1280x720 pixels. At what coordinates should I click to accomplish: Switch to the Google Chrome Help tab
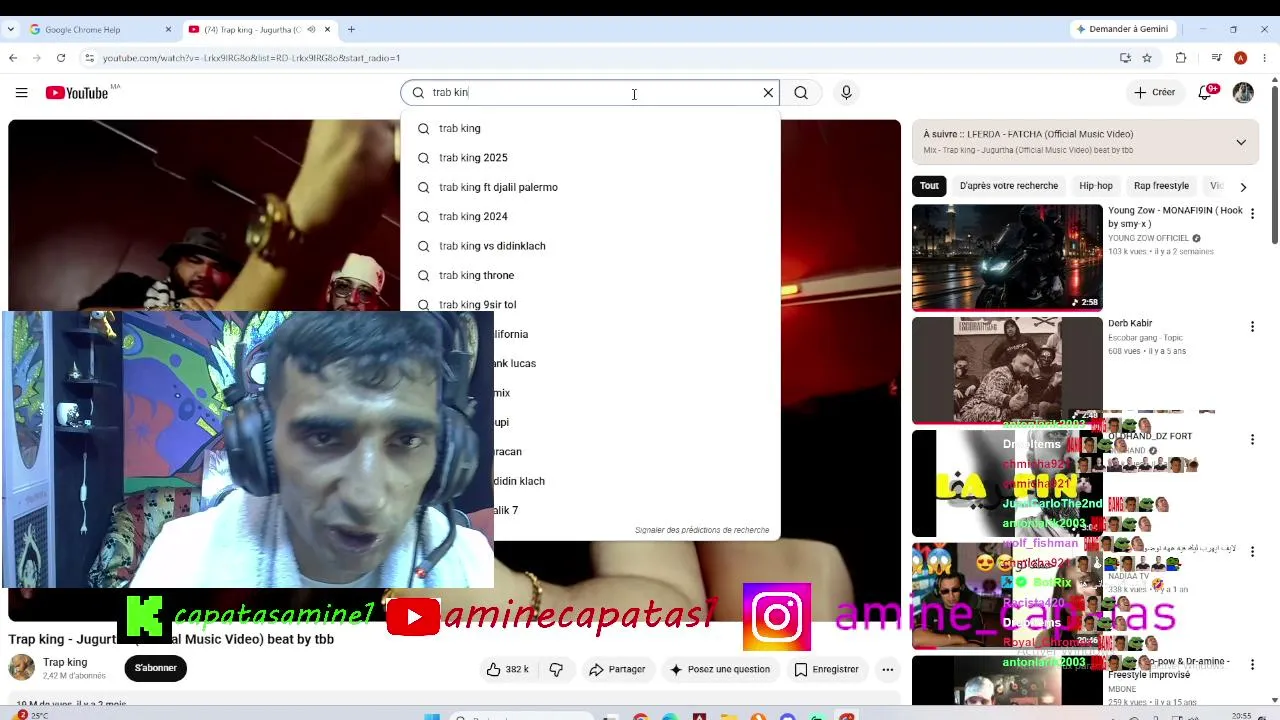[x=100, y=30]
